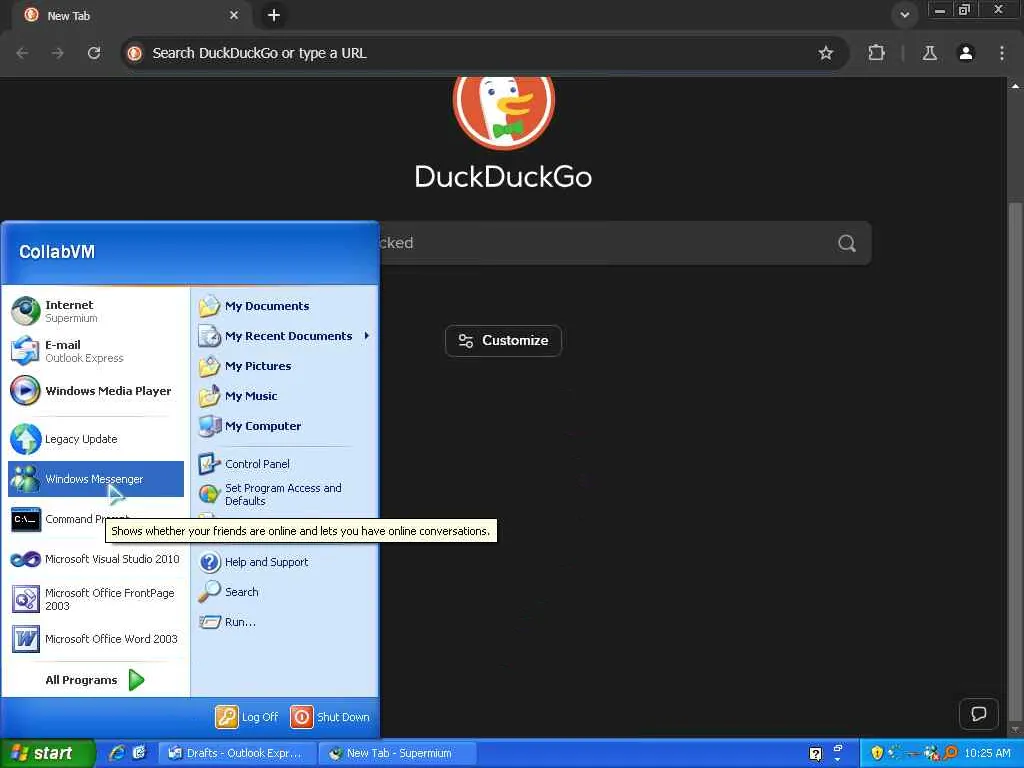
Task: Open Set Program Access and Defaults
Action: coord(285,494)
